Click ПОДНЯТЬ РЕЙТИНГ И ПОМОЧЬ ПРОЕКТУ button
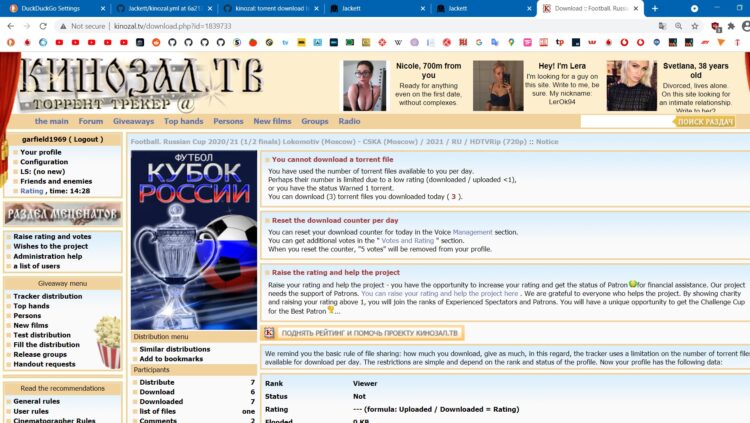The width and height of the screenshot is (750, 423). point(364,333)
